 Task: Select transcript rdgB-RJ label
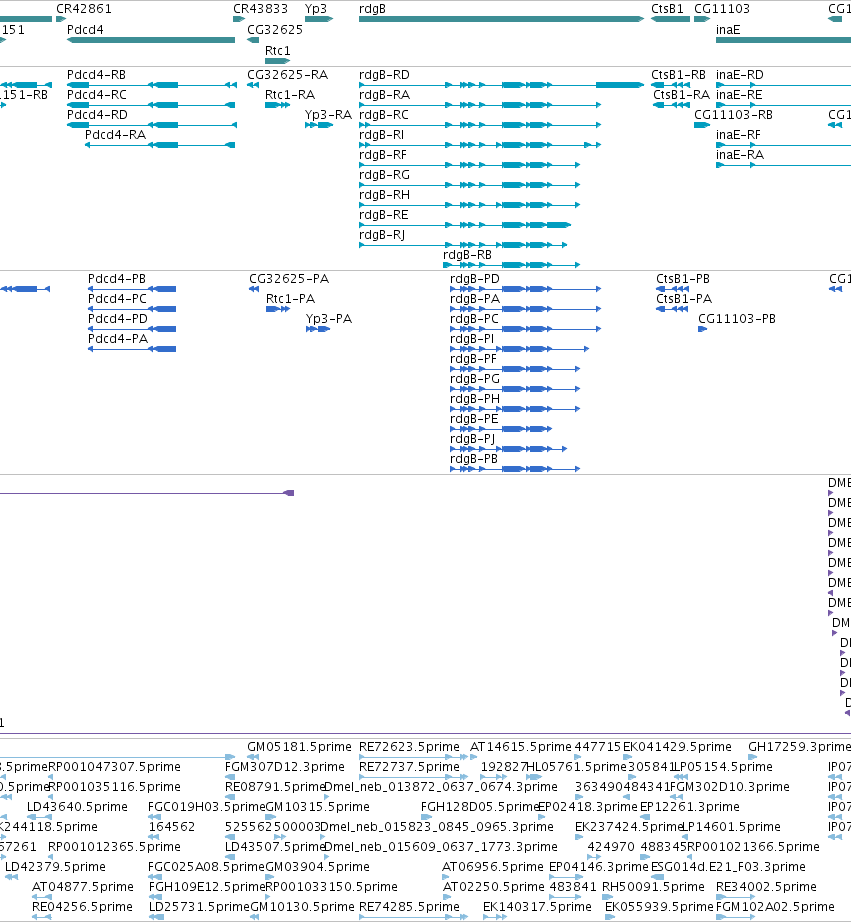[382, 235]
